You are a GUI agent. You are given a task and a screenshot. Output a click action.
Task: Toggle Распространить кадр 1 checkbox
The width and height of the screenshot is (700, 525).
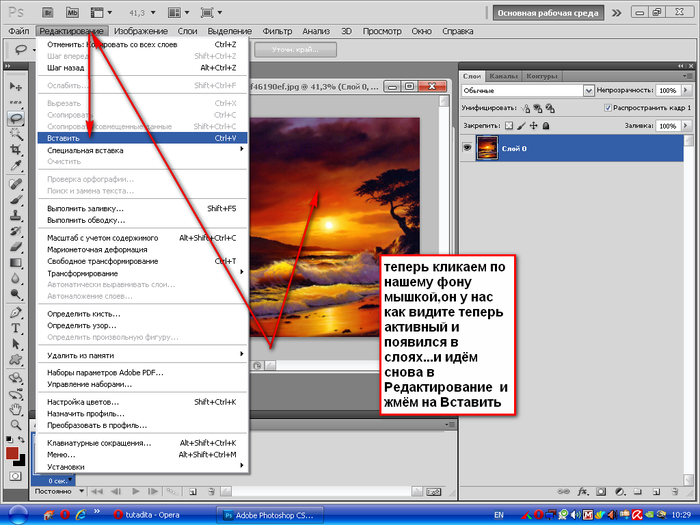point(608,108)
